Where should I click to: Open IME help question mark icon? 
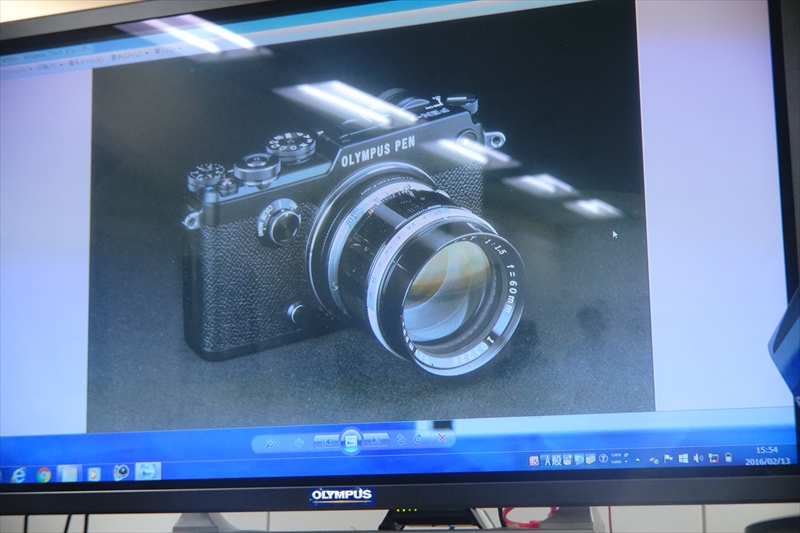[604, 459]
